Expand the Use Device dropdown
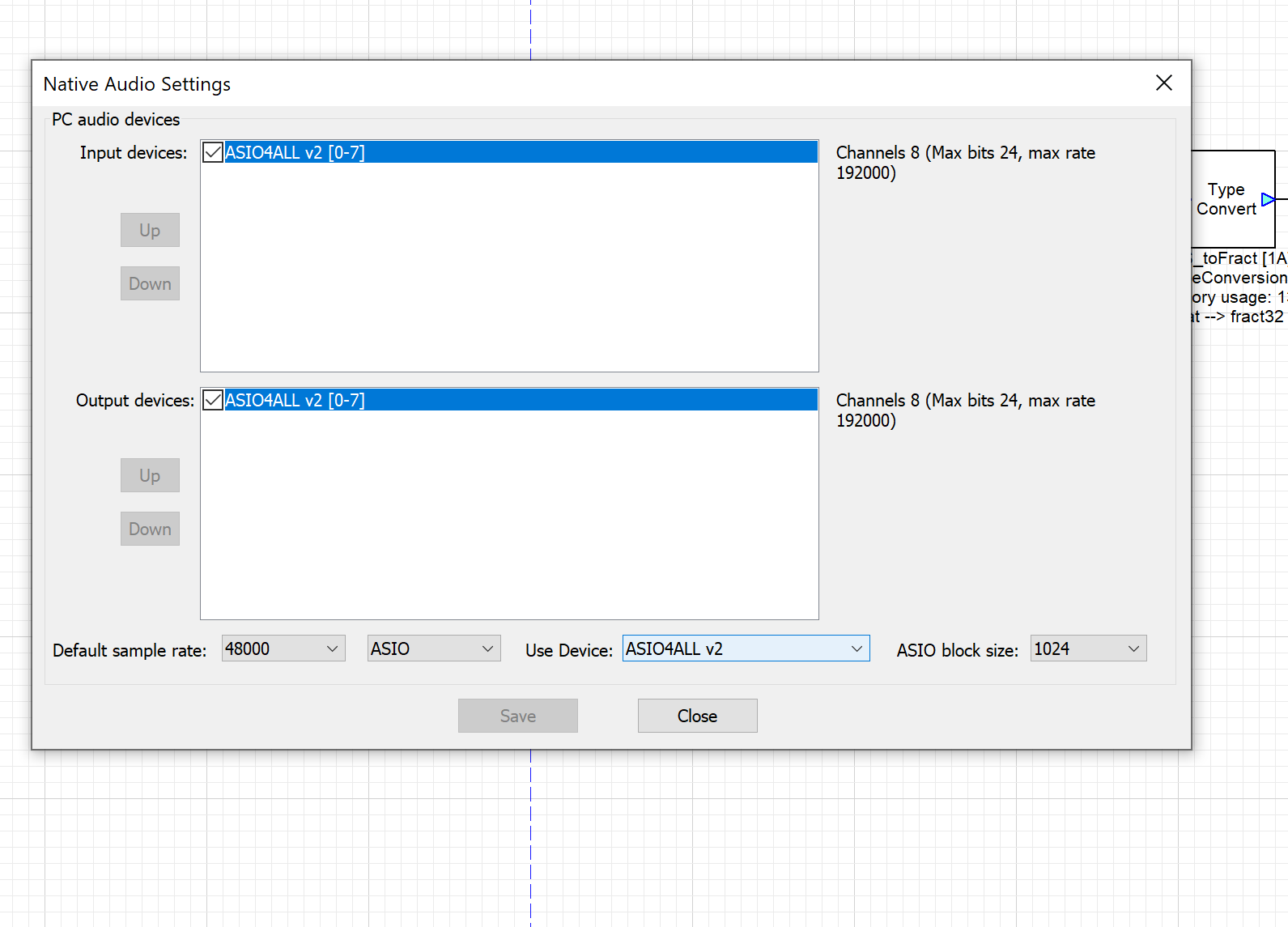The image size is (1288, 927). (x=745, y=648)
